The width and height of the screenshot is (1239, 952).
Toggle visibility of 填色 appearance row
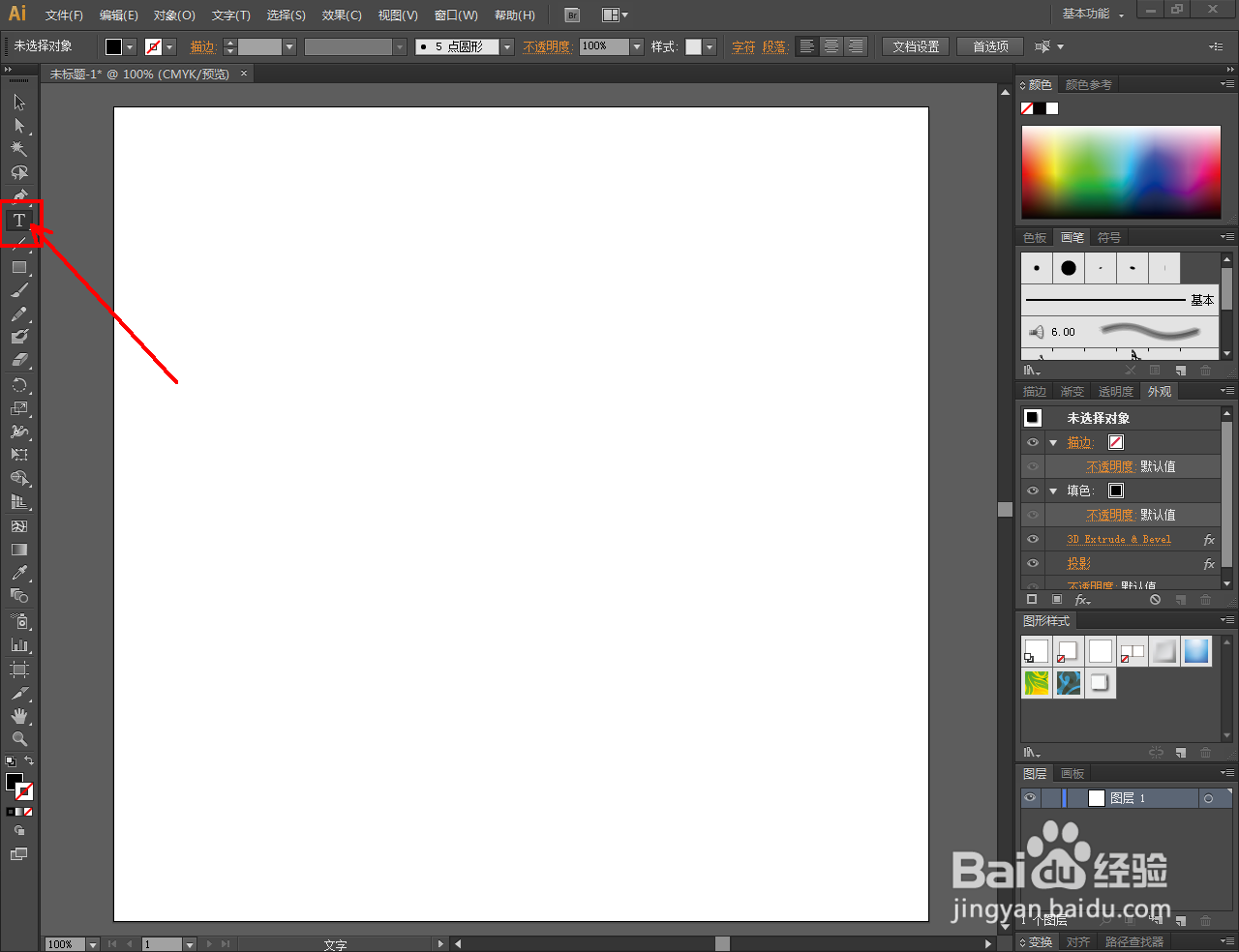pyautogui.click(x=1033, y=491)
